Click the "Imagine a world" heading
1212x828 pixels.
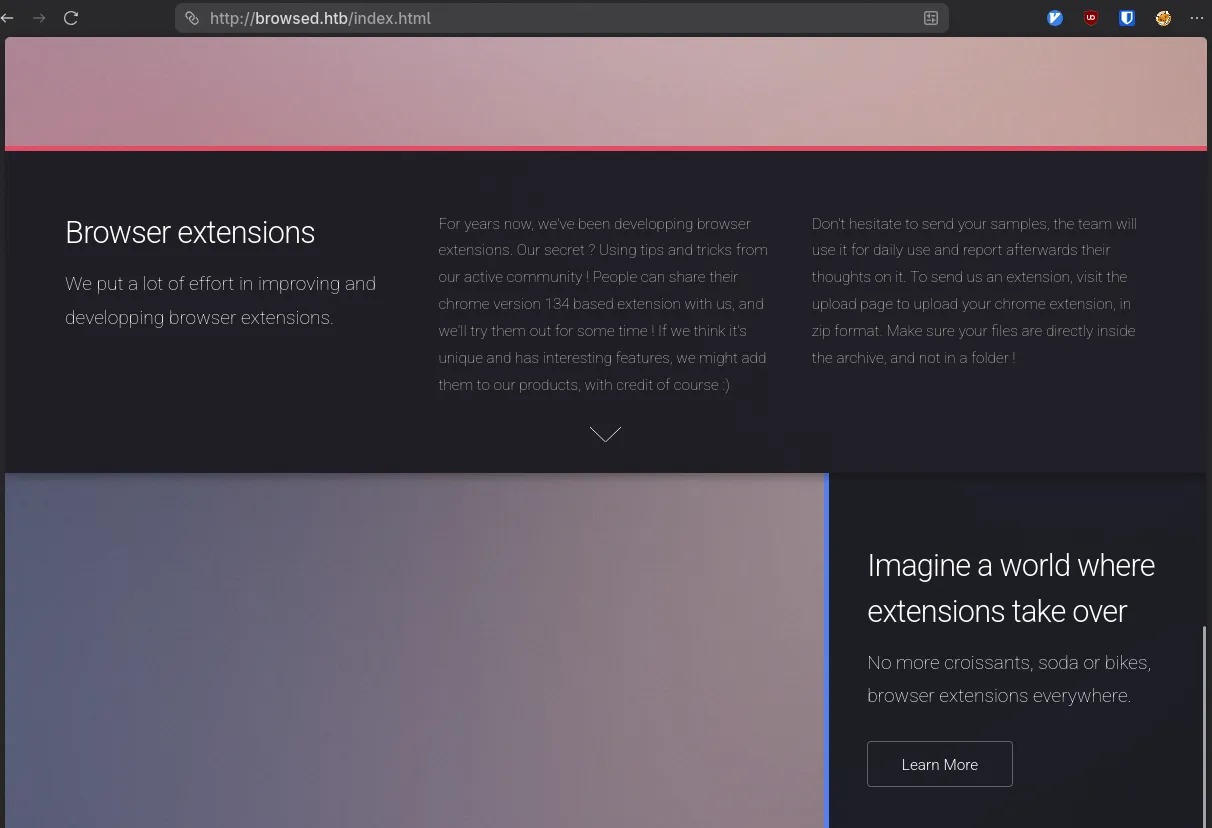click(x=1010, y=588)
